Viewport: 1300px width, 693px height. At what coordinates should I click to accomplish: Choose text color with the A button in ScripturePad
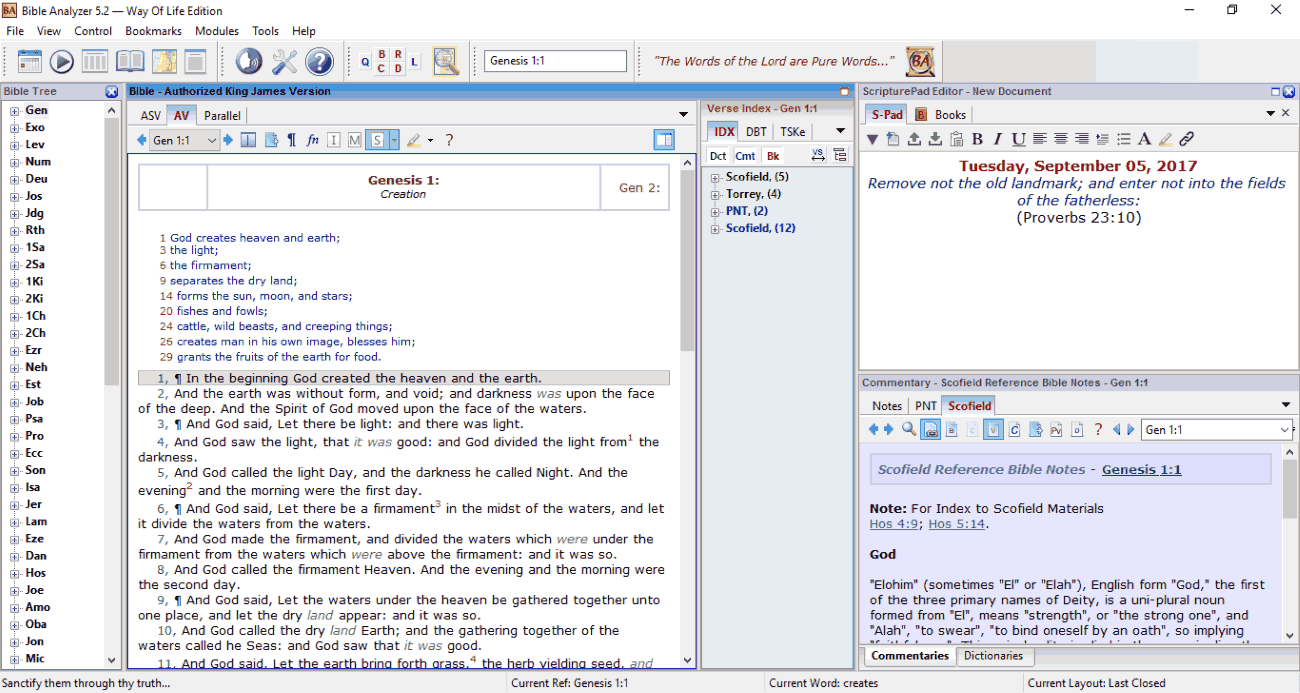coord(1144,139)
